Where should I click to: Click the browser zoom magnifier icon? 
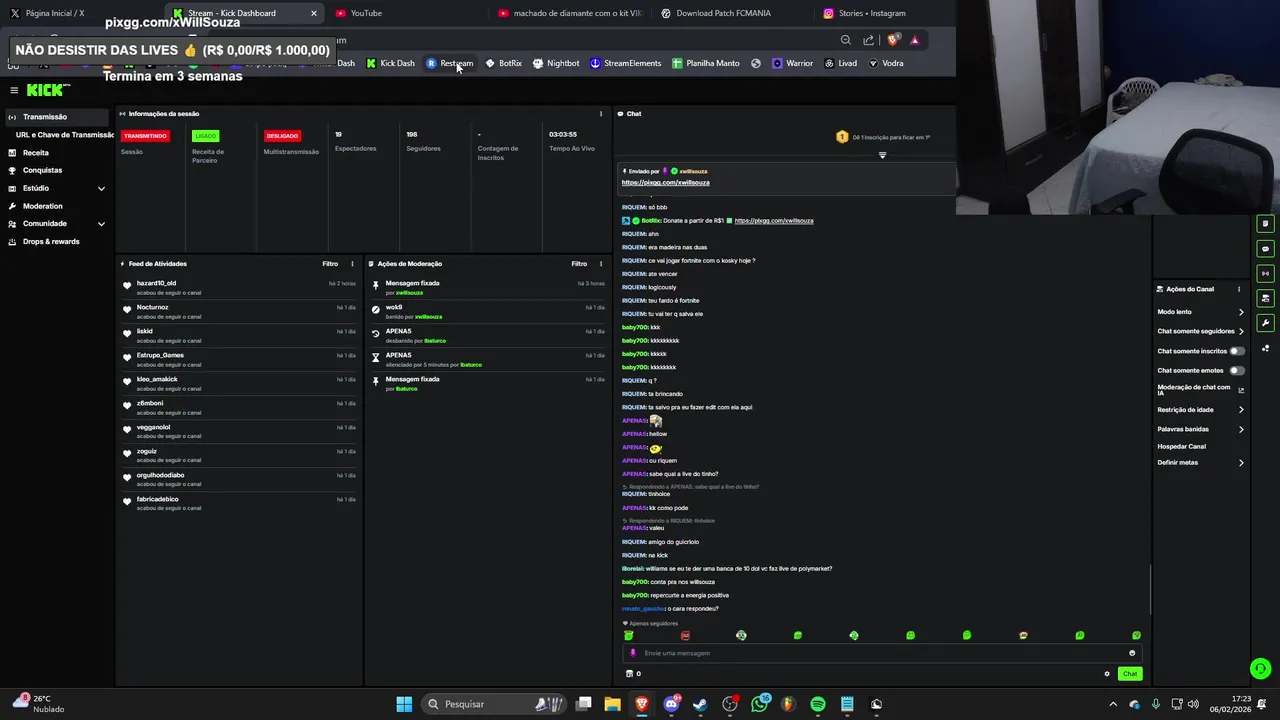(846, 40)
